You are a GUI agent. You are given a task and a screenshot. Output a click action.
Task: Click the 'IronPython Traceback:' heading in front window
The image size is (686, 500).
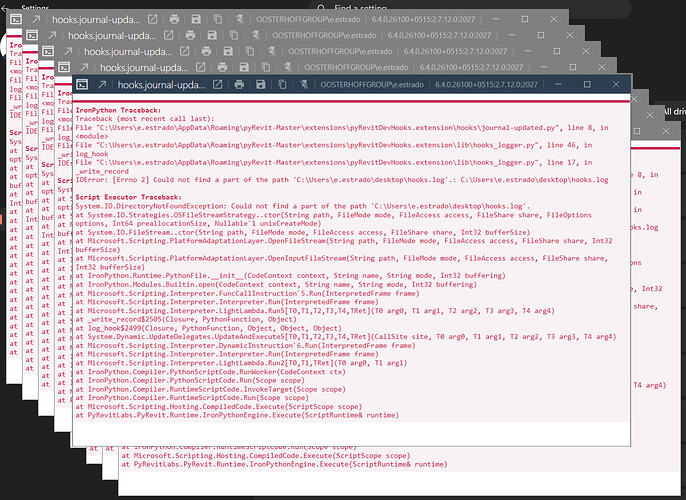coord(118,110)
